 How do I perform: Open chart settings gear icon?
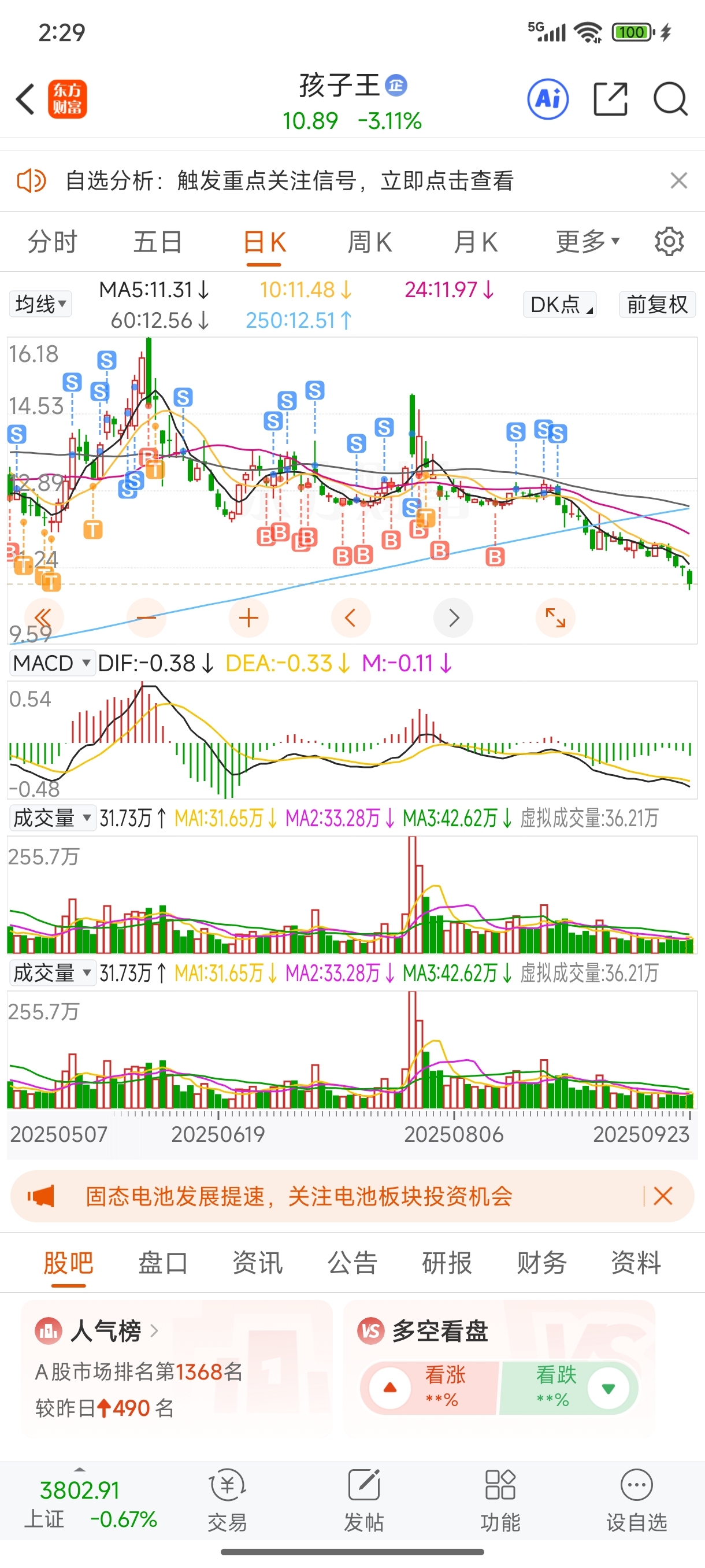pyautogui.click(x=669, y=242)
